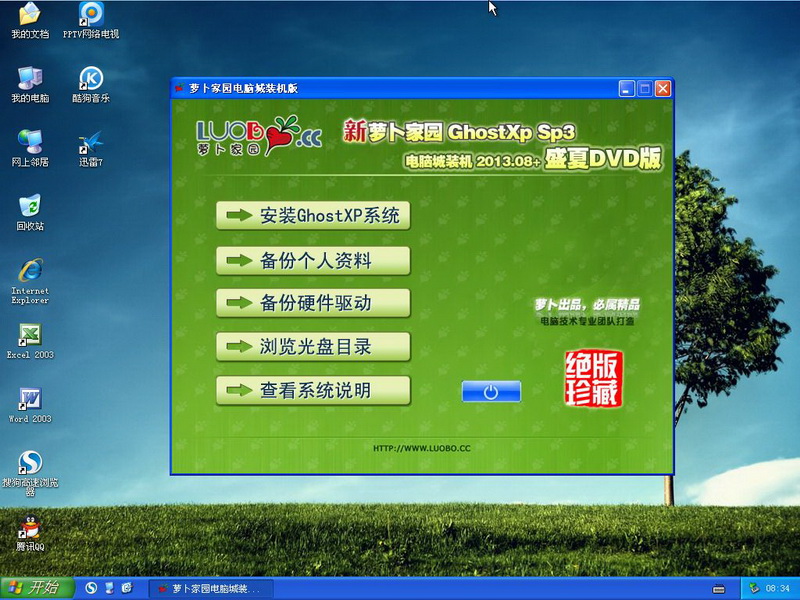
Task: Launch PPTV网络电视 from desktop
Action: click(91, 16)
